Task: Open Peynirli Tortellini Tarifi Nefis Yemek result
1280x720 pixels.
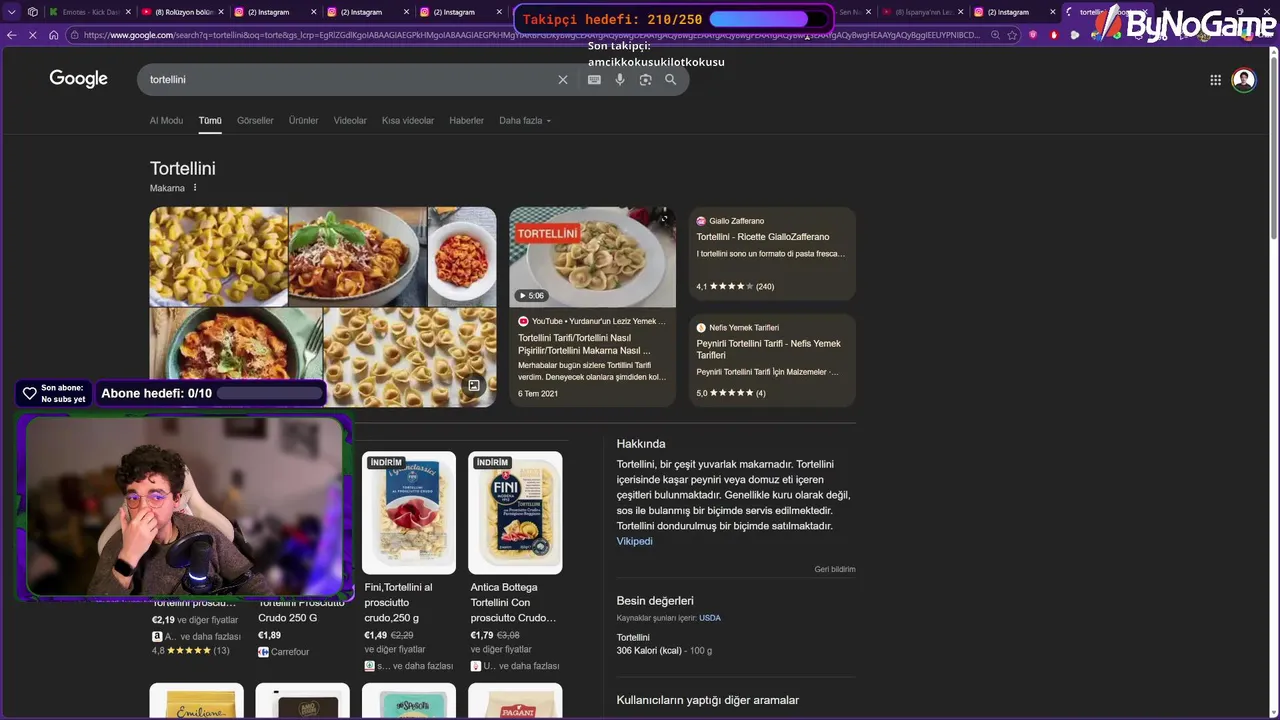Action: pos(769,349)
